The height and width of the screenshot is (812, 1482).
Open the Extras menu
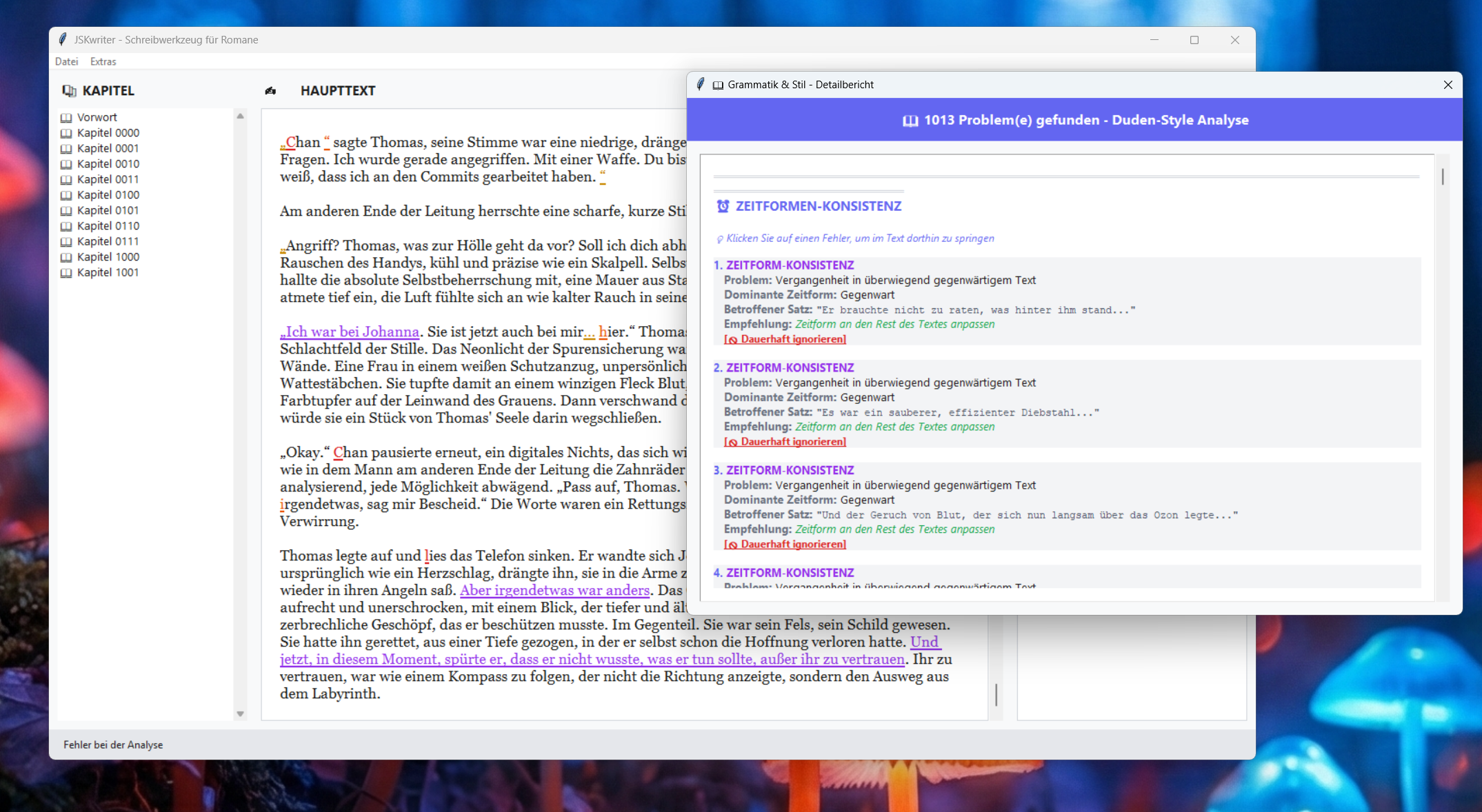point(103,61)
